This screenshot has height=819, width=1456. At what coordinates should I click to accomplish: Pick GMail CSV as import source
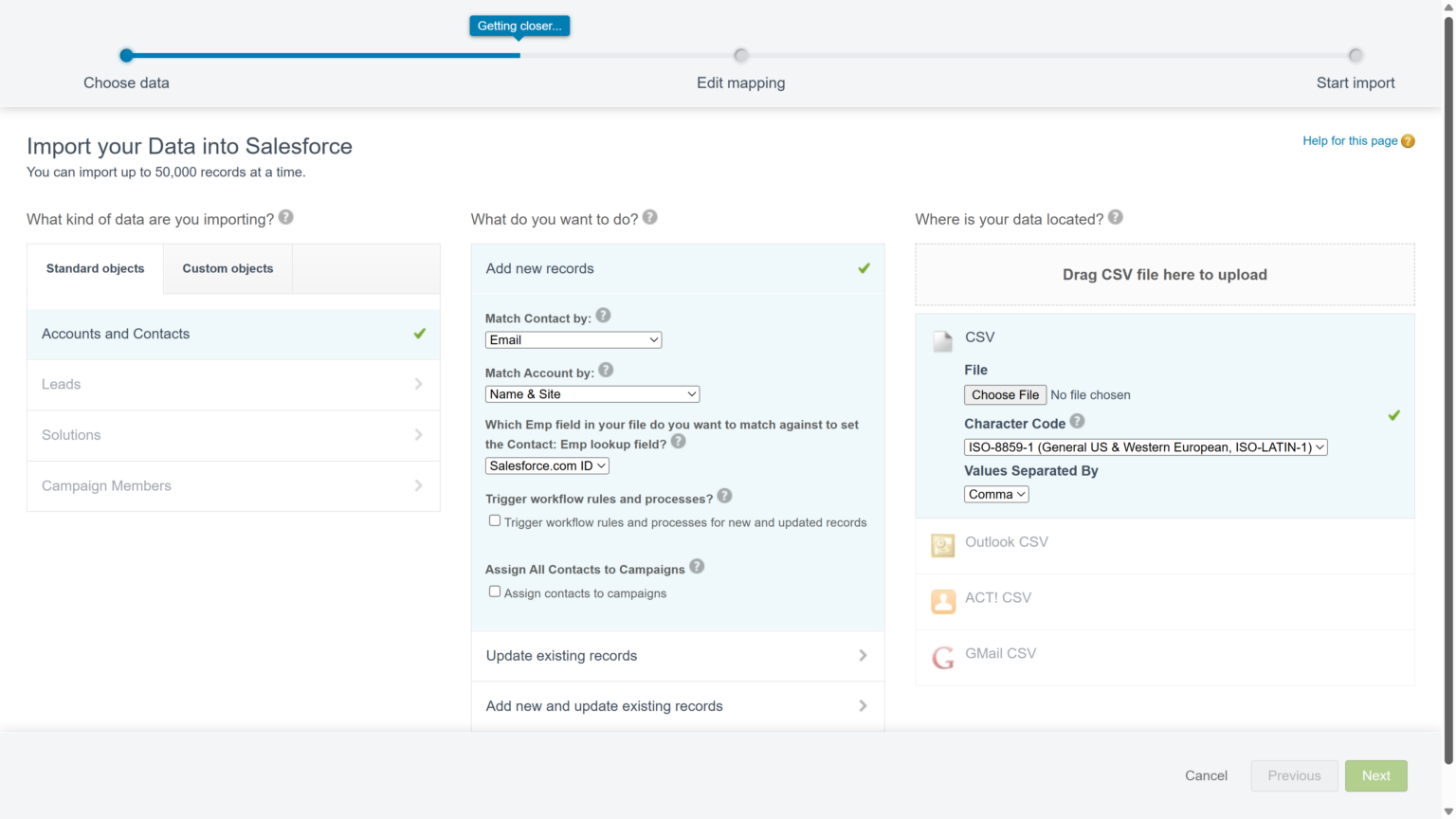(1000, 653)
